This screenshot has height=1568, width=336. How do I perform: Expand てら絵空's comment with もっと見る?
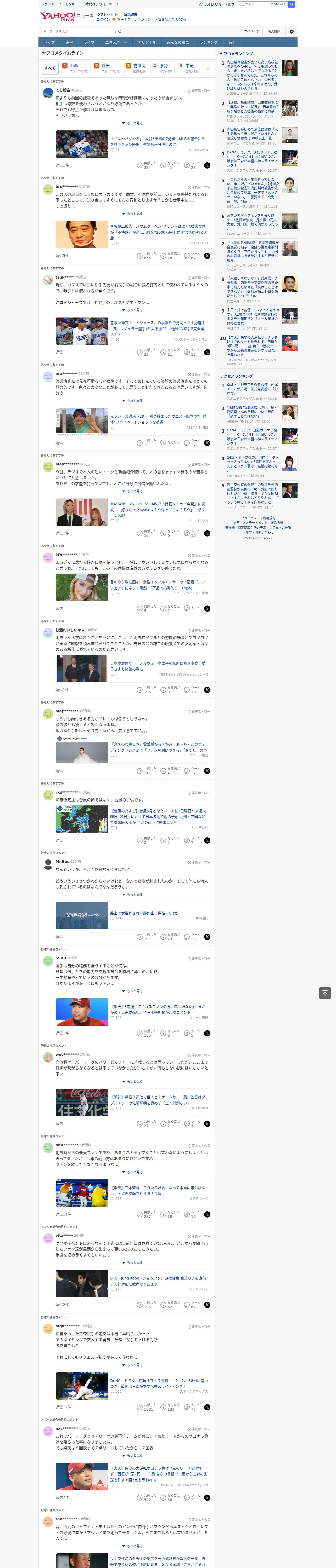pyautogui.click(x=132, y=123)
